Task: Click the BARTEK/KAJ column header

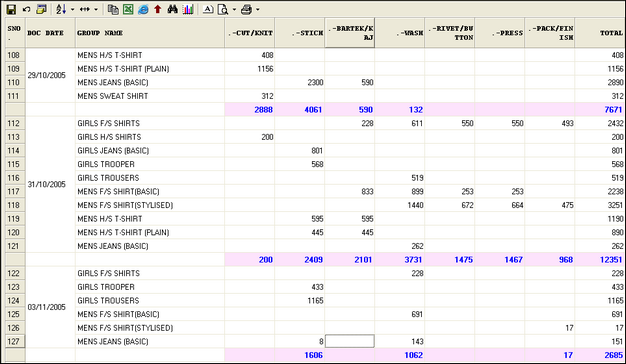Action: click(350, 33)
